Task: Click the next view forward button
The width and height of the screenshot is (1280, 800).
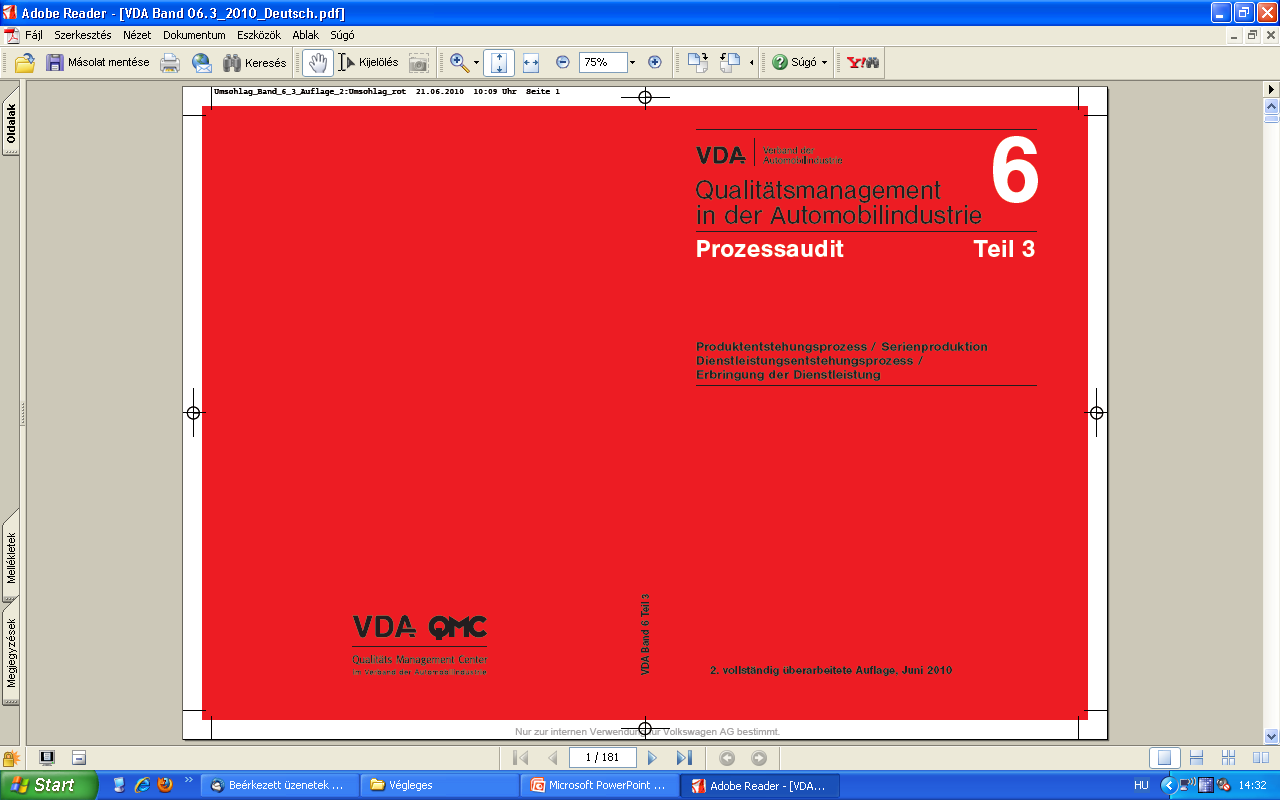Action: pos(759,758)
